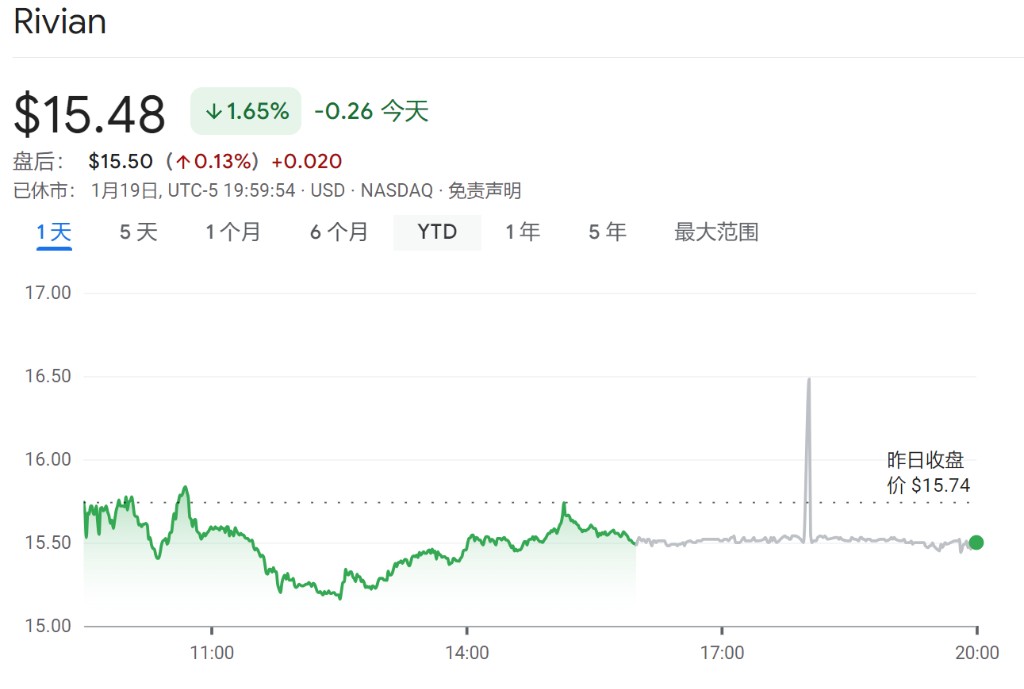Screen dimensions: 1024x689
Task: Click the green down-arrow in percent badge
Action: click(x=213, y=111)
